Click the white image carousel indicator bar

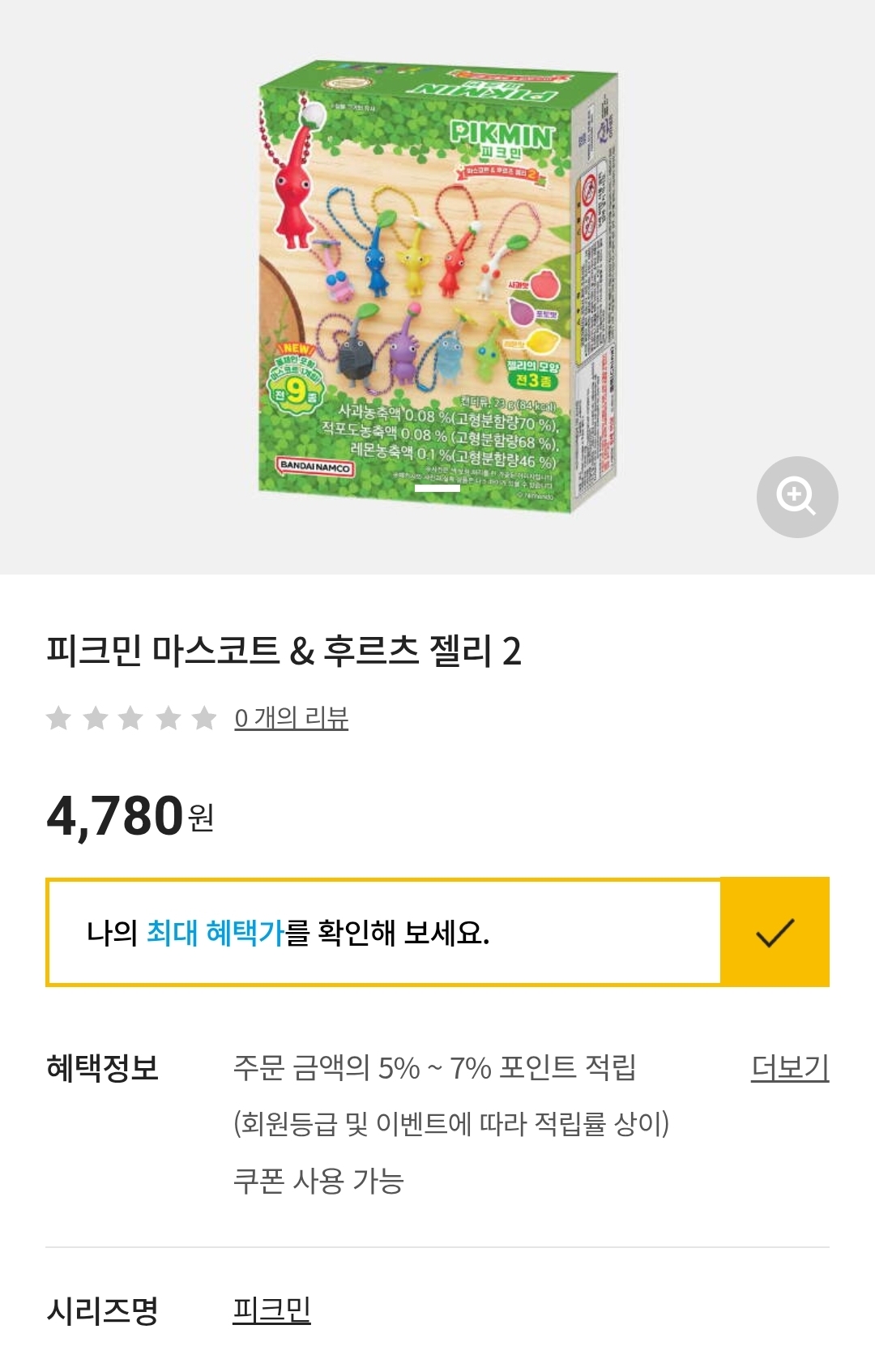tap(437, 488)
